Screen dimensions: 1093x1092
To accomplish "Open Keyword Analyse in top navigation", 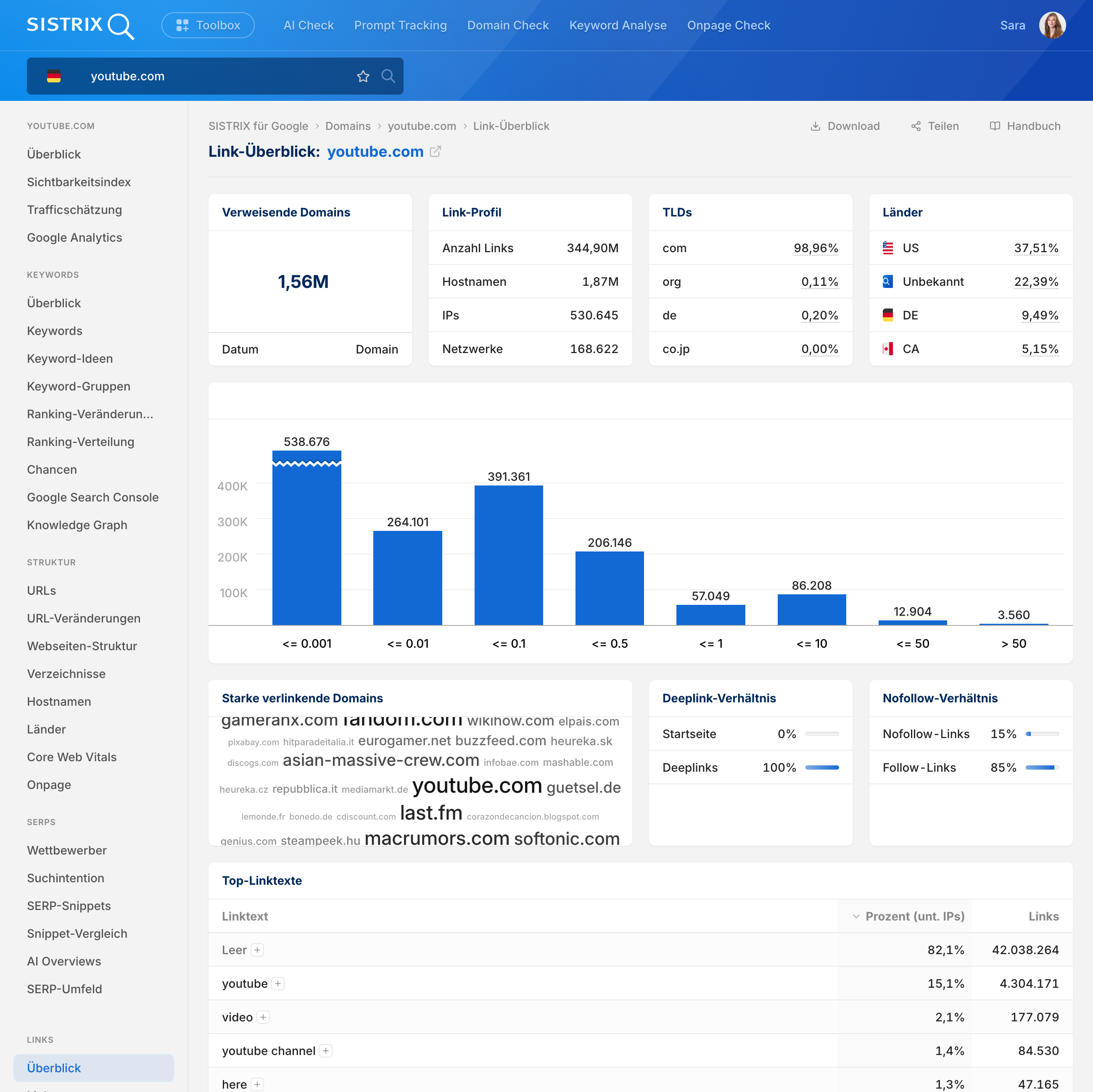I will tap(618, 26).
